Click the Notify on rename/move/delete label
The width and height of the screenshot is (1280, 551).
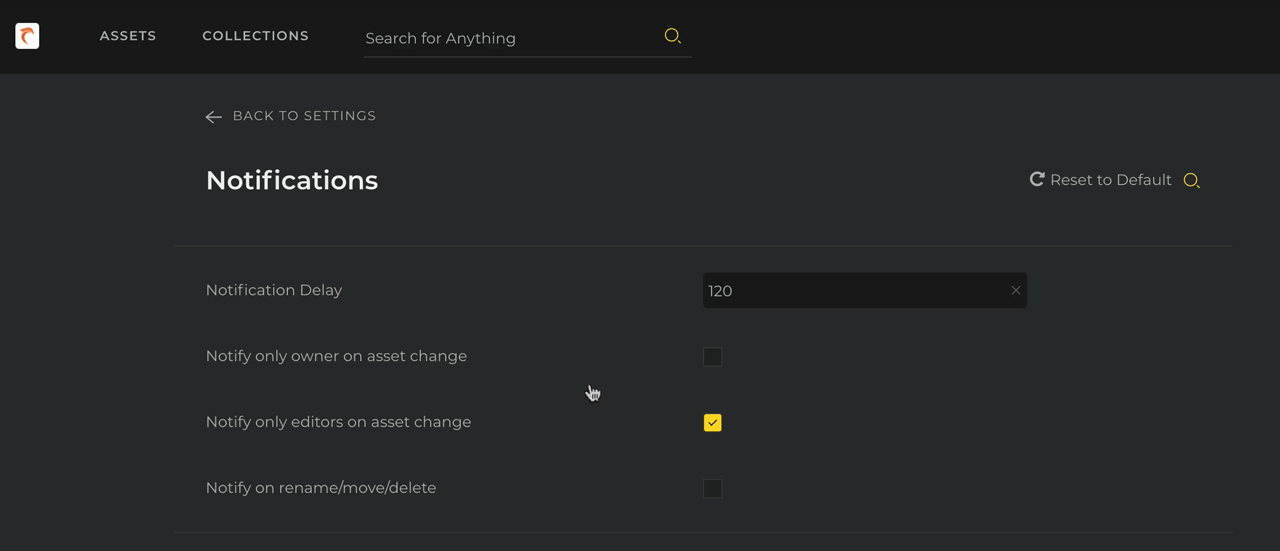(x=321, y=488)
